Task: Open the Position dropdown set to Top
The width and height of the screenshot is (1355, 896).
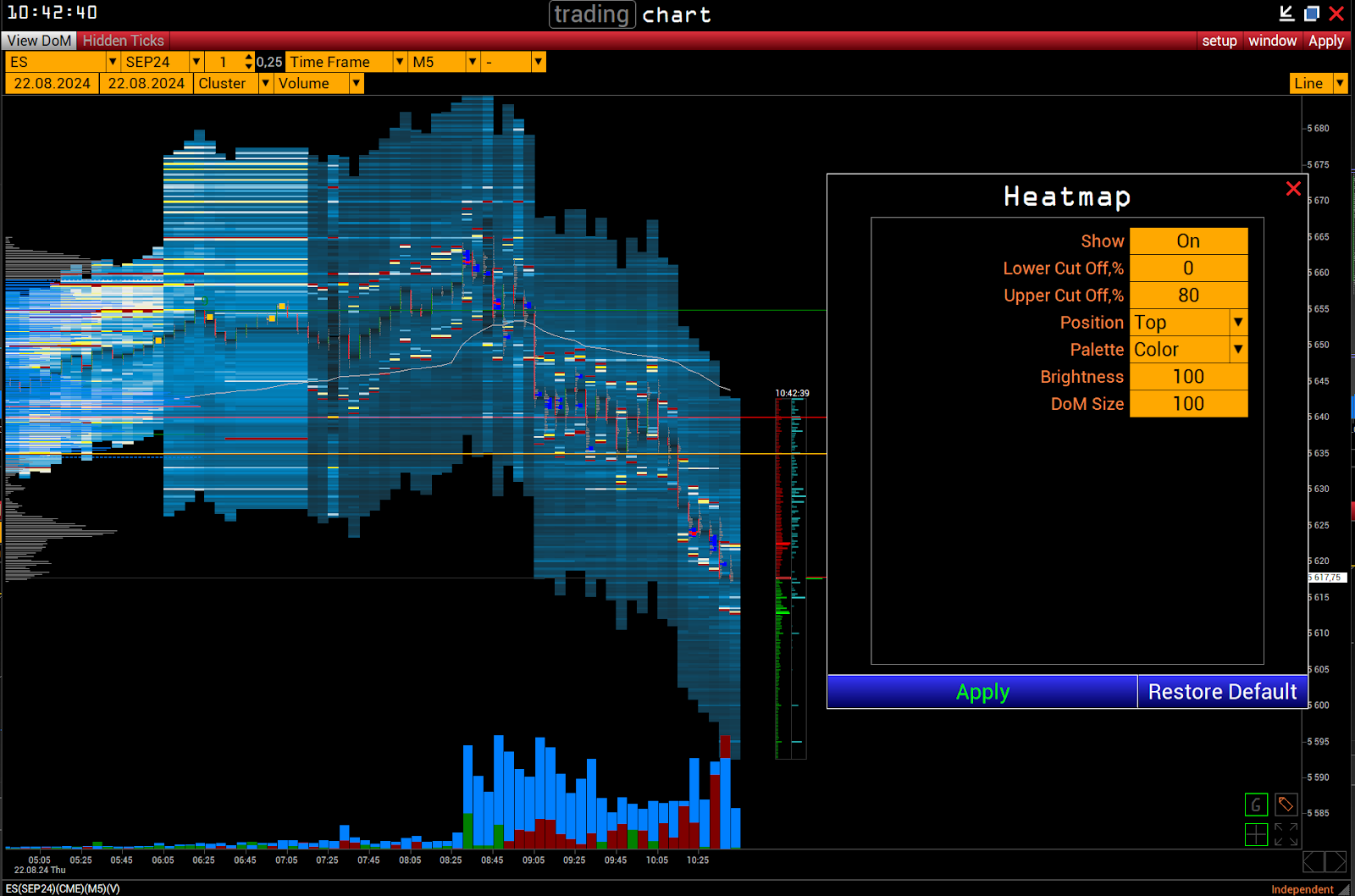Action: (x=1188, y=323)
